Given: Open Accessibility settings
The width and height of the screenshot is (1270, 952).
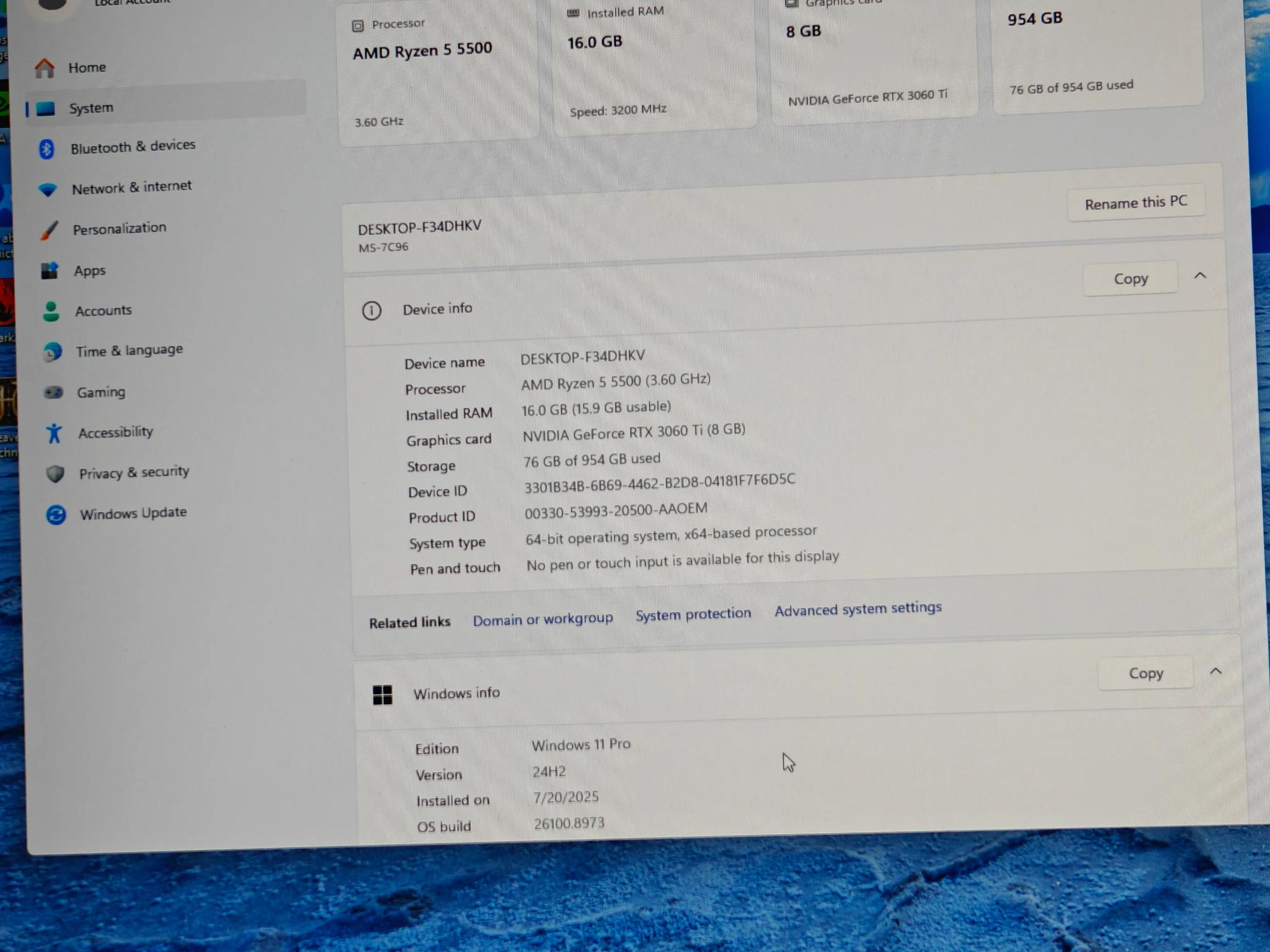Looking at the screenshot, I should pos(115,432).
